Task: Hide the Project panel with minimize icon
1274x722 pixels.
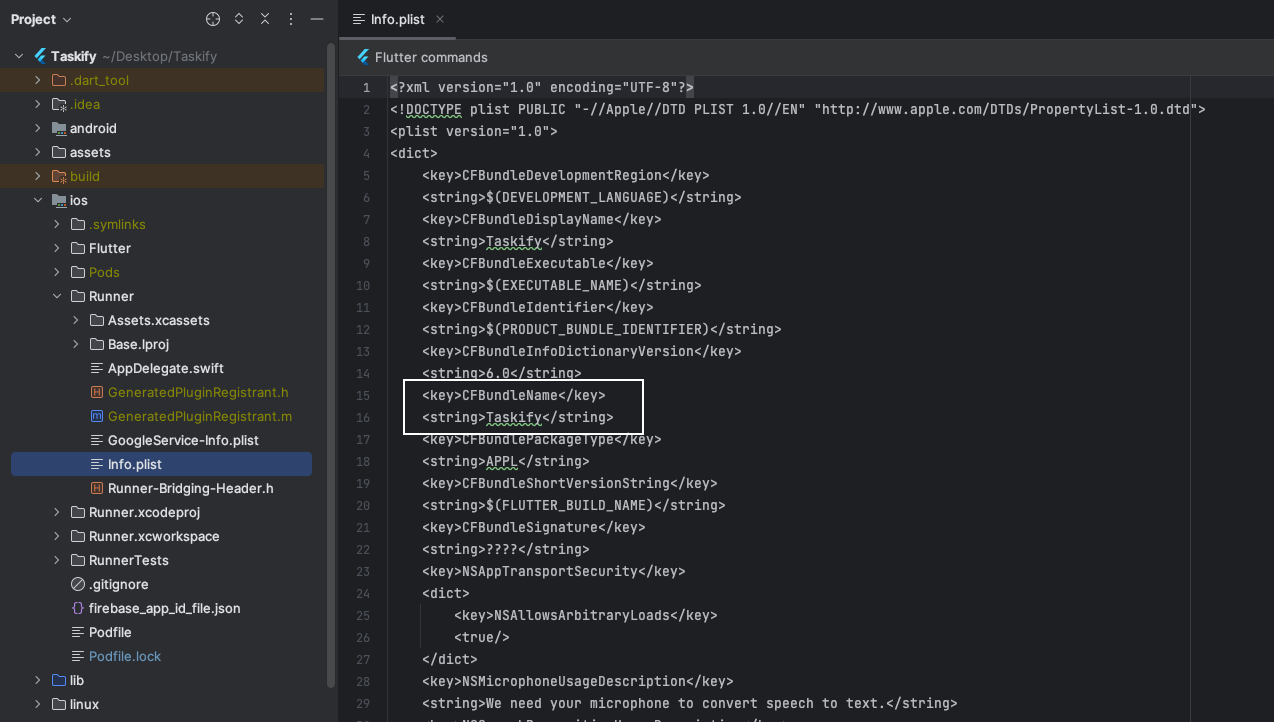Action: [317, 19]
